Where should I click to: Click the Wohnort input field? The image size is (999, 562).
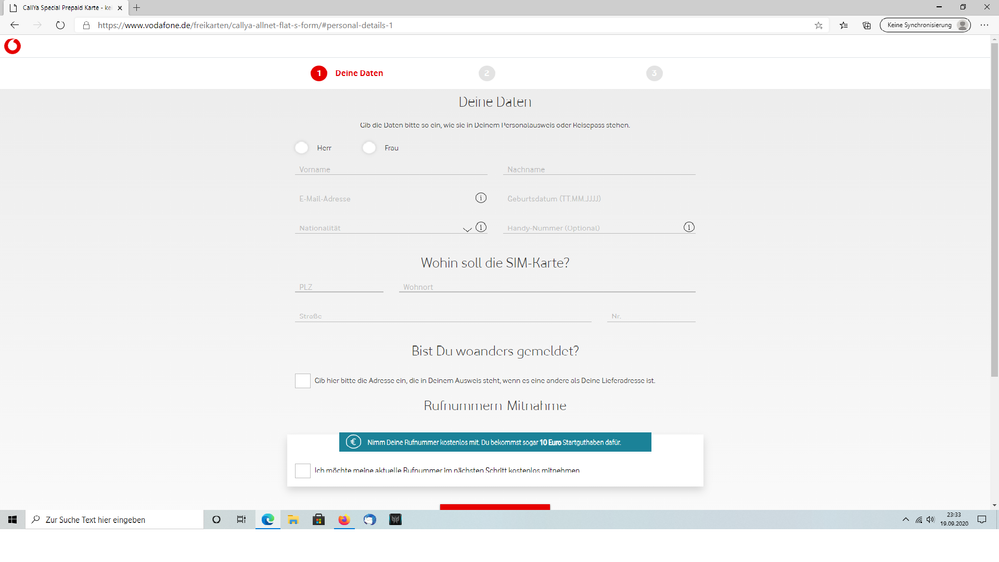(547, 286)
